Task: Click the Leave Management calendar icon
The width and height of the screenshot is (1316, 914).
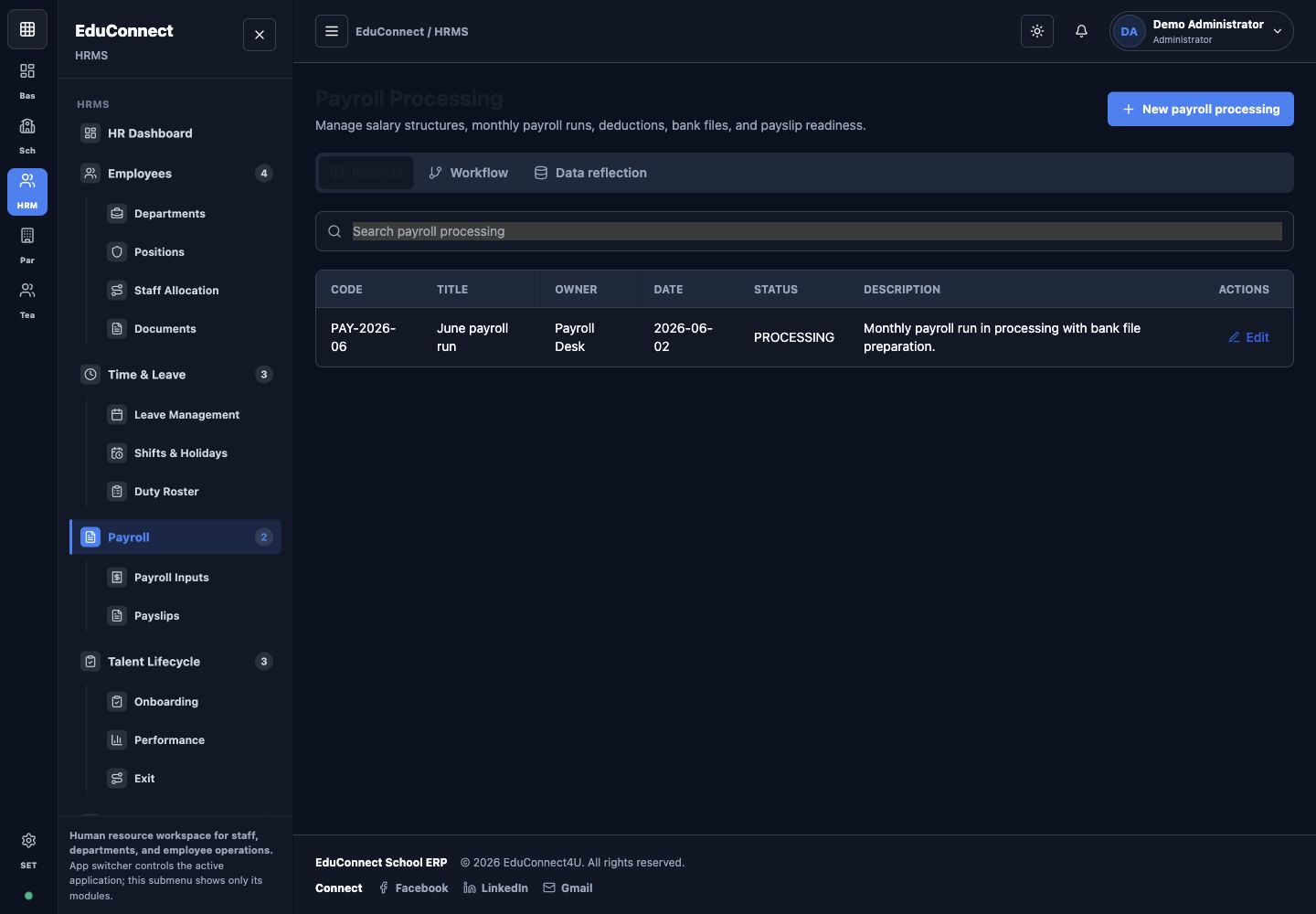Action: (117, 415)
